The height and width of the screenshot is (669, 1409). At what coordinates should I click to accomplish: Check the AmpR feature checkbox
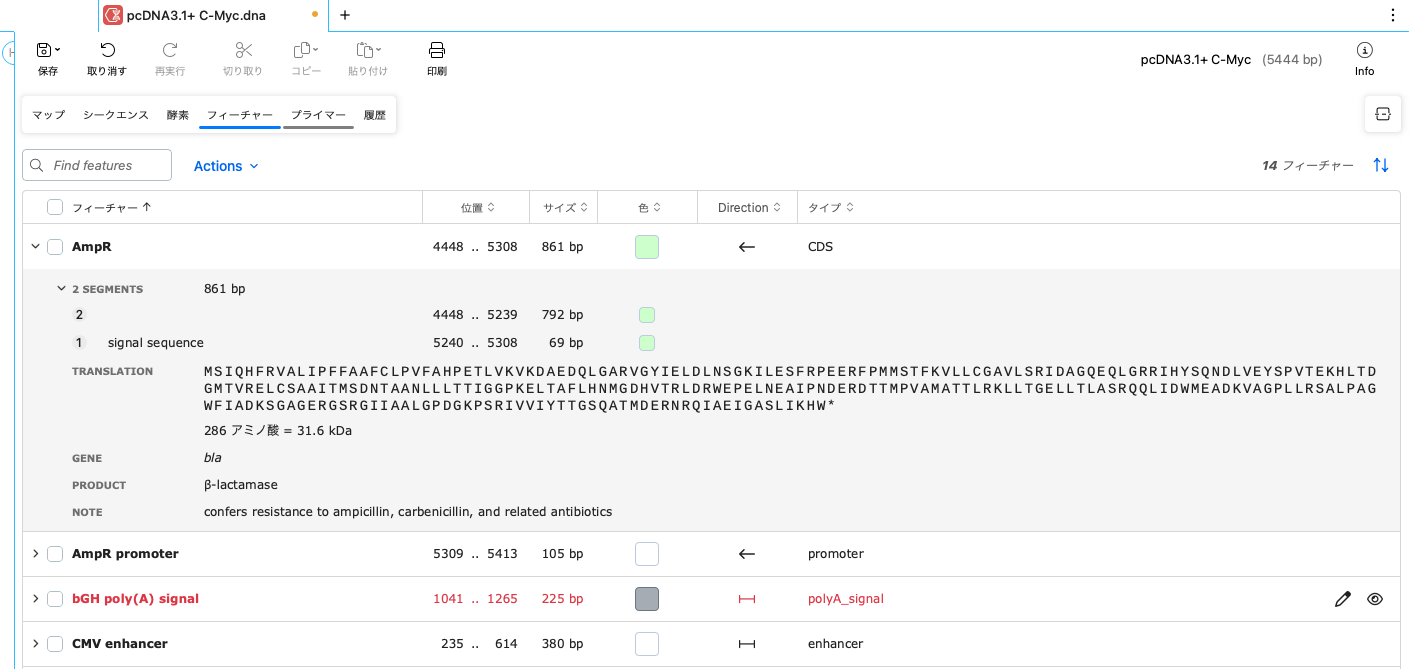click(x=54, y=246)
